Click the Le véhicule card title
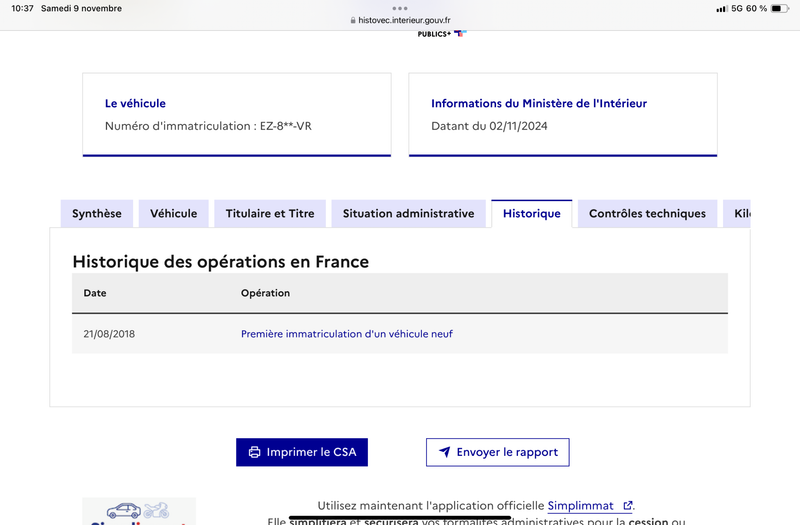 135,103
